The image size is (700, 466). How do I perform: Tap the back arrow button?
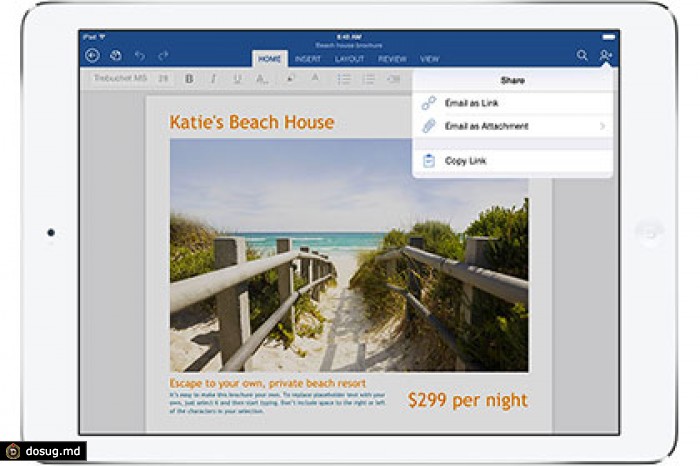[93, 56]
